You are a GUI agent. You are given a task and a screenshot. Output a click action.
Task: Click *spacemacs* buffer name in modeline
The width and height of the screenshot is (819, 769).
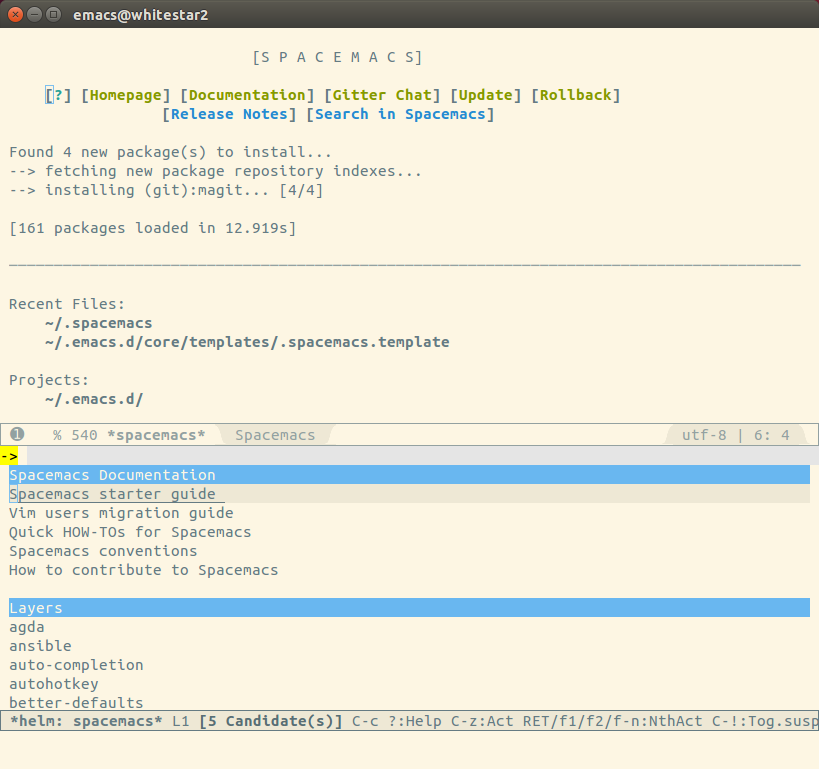(156, 435)
